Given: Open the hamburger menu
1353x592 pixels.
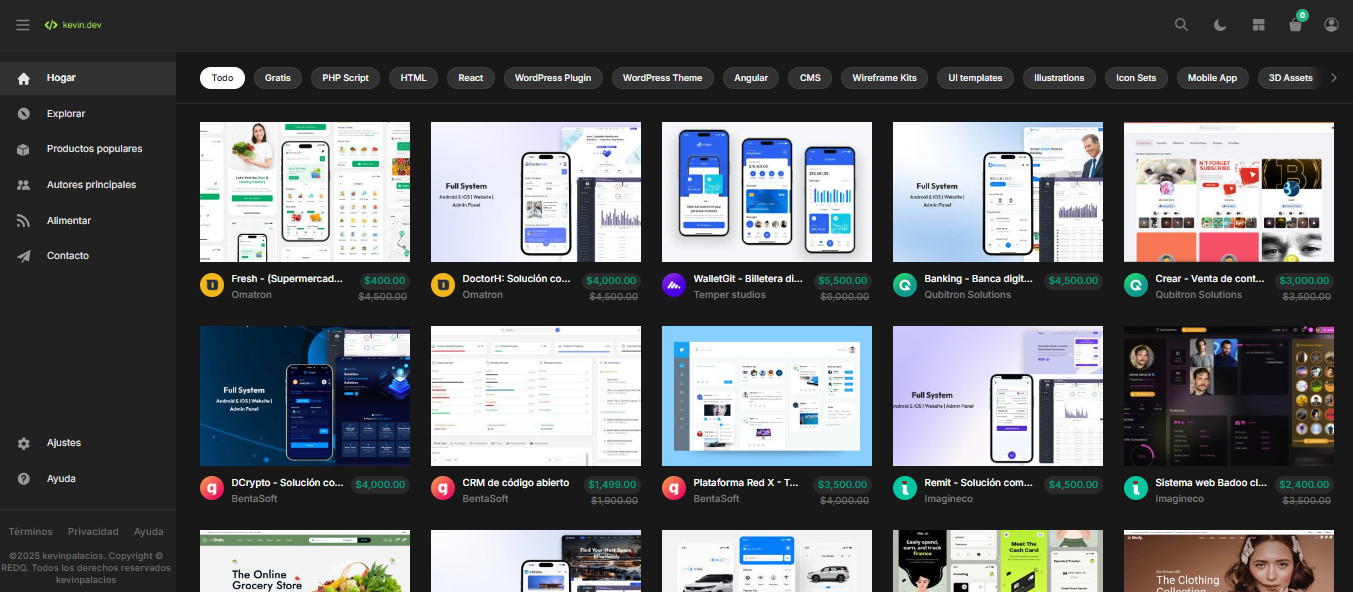Looking at the screenshot, I should [23, 25].
